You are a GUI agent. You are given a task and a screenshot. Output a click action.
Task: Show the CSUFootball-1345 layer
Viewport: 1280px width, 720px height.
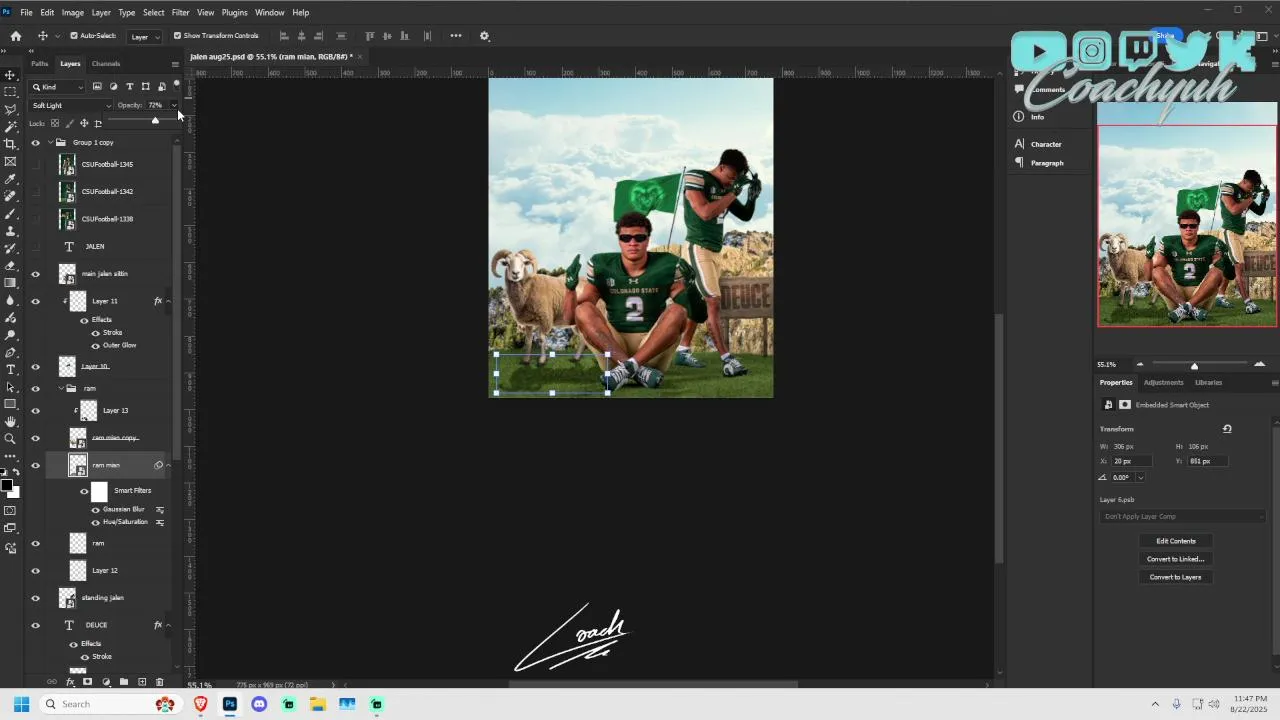click(36, 164)
